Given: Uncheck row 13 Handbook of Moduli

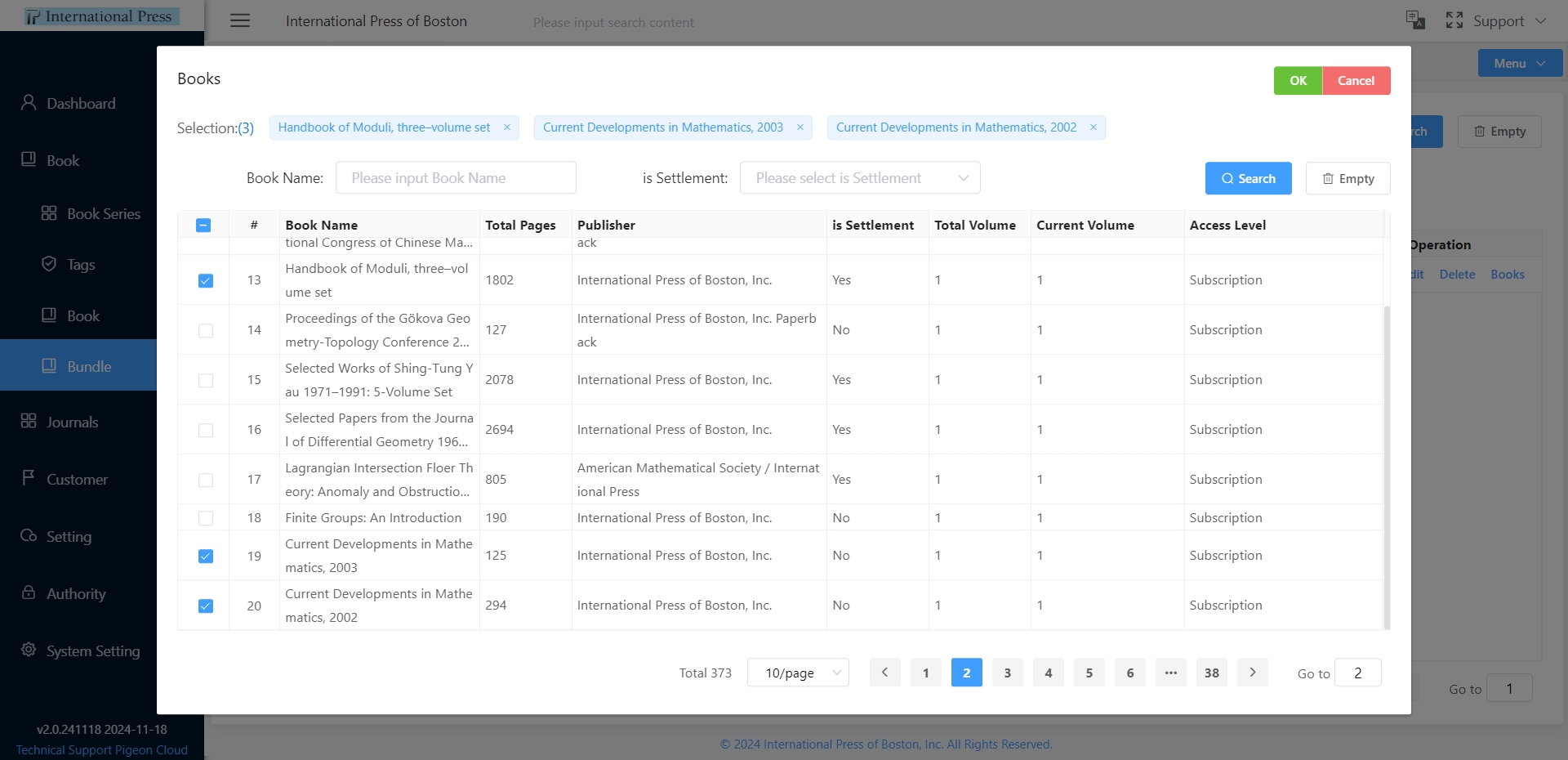Looking at the screenshot, I should click(206, 281).
